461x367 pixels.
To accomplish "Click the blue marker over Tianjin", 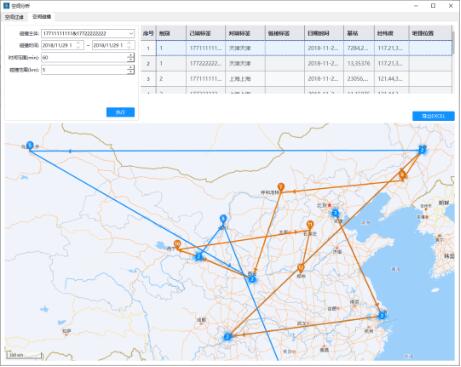I will tap(335, 213).
